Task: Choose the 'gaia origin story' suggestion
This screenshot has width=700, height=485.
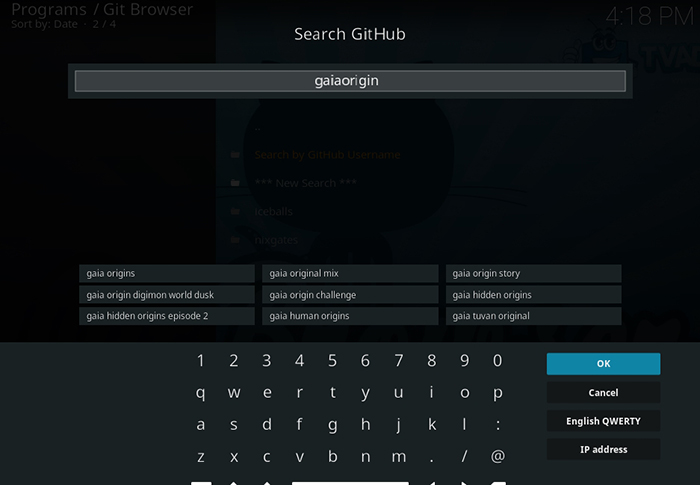Action: point(533,273)
